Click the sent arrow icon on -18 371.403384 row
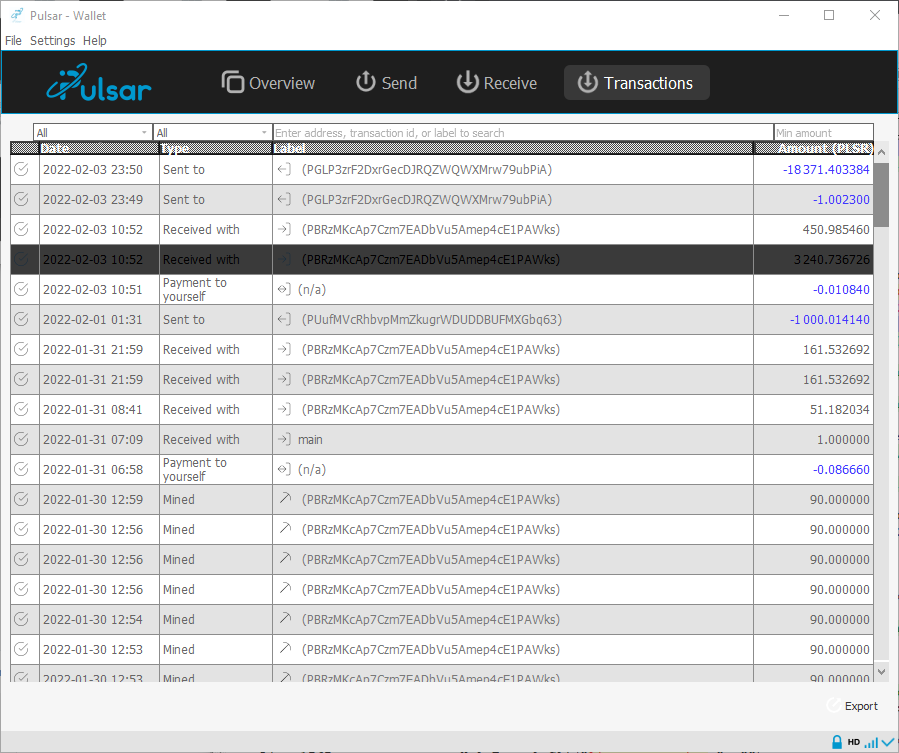The image size is (899, 753). click(284, 169)
